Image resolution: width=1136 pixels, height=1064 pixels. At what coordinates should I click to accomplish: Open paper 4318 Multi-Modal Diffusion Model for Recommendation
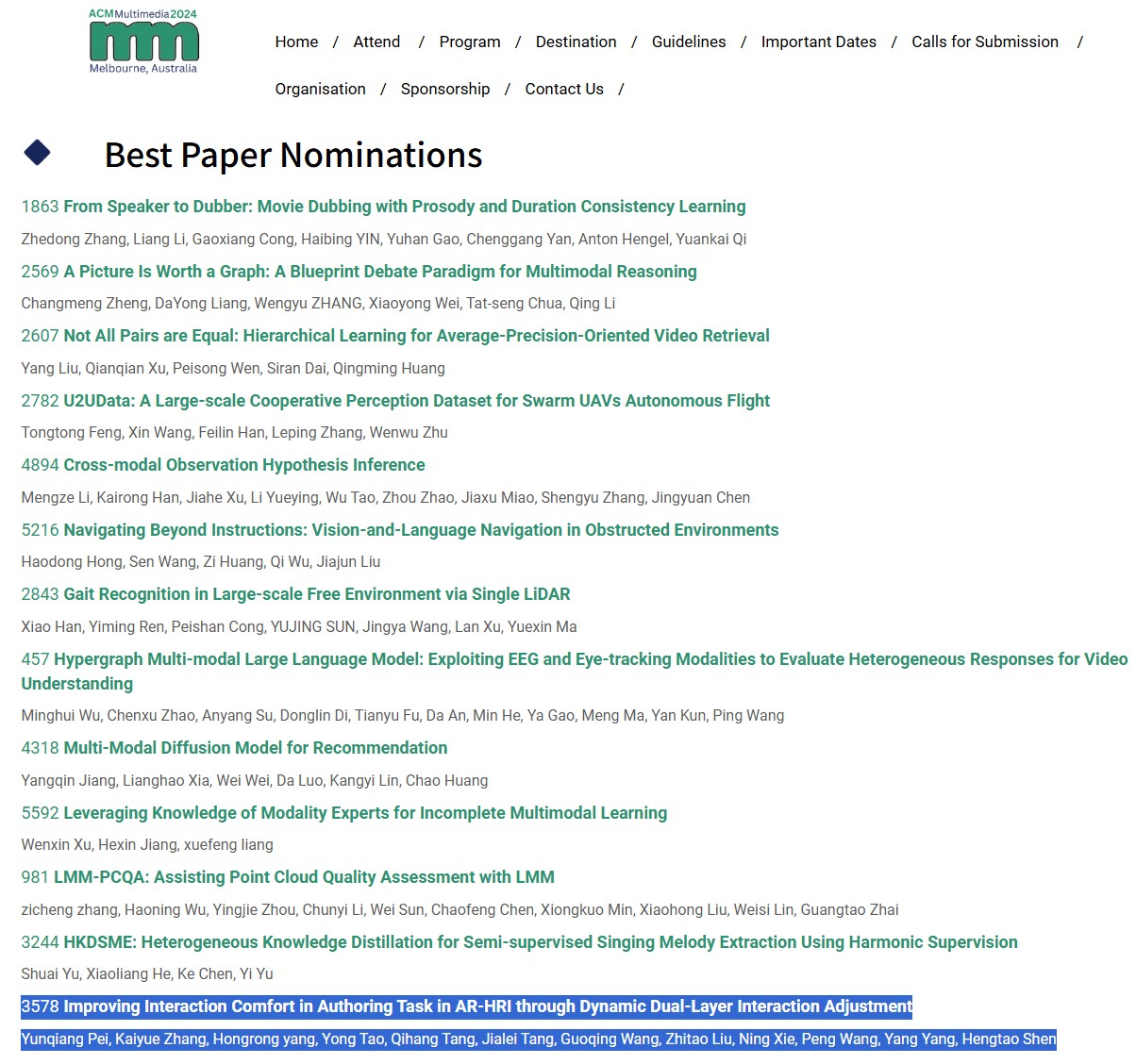click(234, 748)
